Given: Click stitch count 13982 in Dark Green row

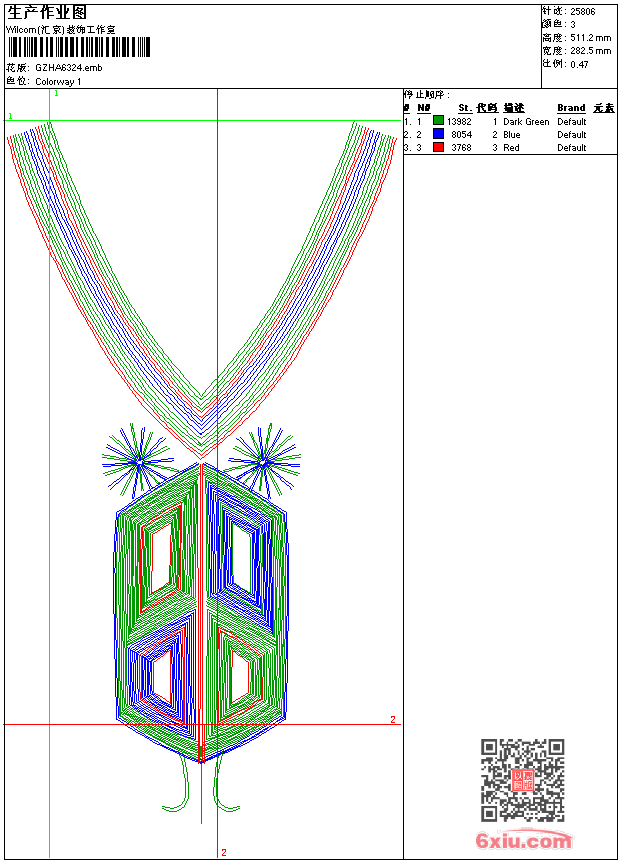Looking at the screenshot, I should coord(459,122).
